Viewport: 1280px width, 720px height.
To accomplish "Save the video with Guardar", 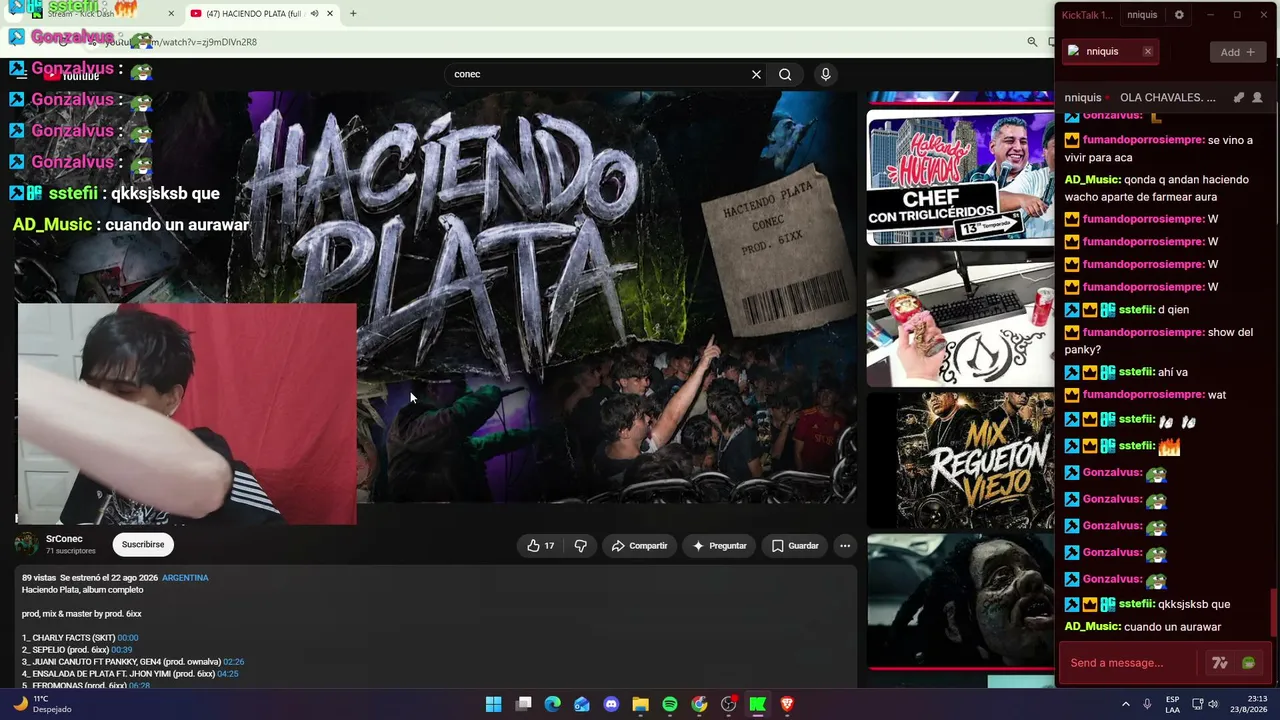I will [x=795, y=546].
